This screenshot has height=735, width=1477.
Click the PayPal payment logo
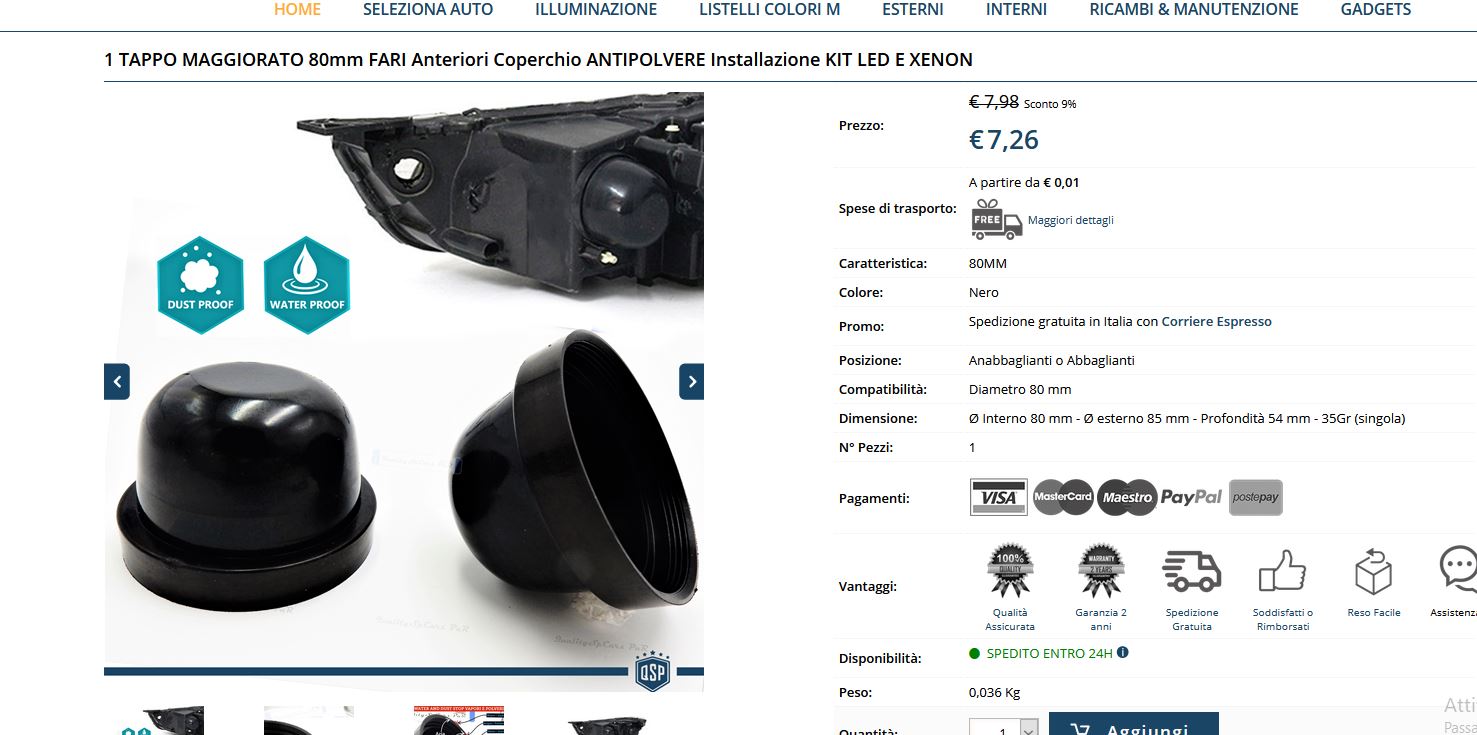pyautogui.click(x=1191, y=497)
